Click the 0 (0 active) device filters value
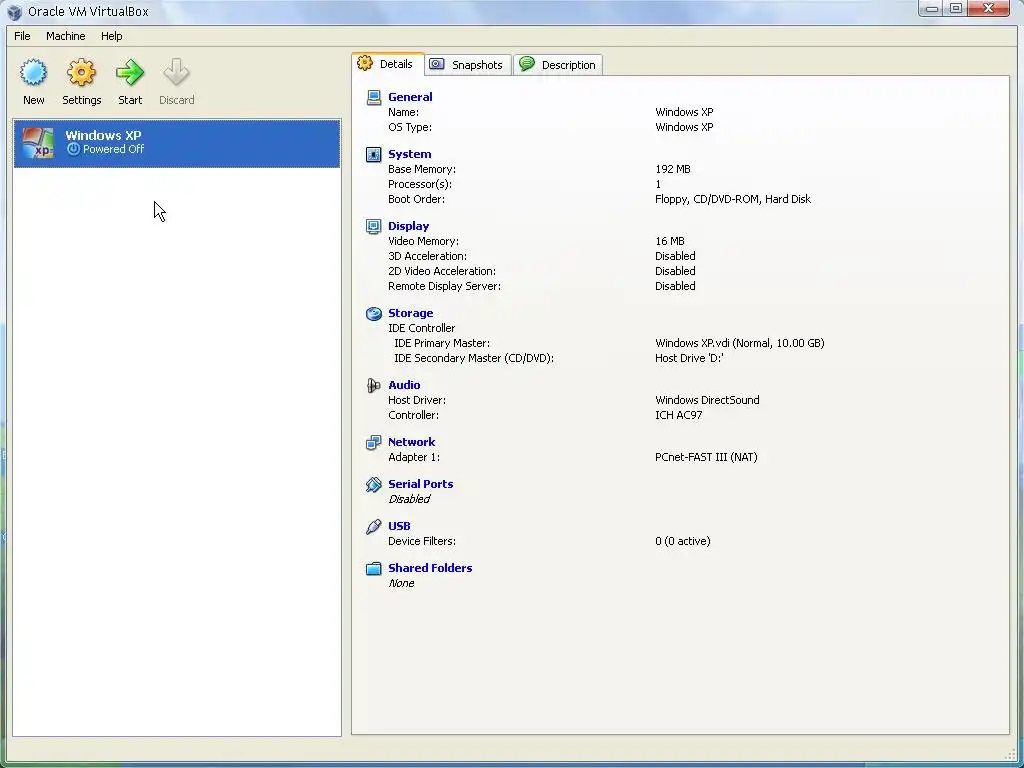Viewport: 1024px width, 768px height. pos(682,541)
